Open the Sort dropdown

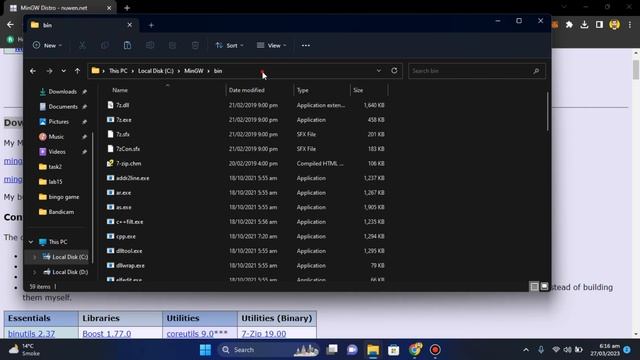229,45
